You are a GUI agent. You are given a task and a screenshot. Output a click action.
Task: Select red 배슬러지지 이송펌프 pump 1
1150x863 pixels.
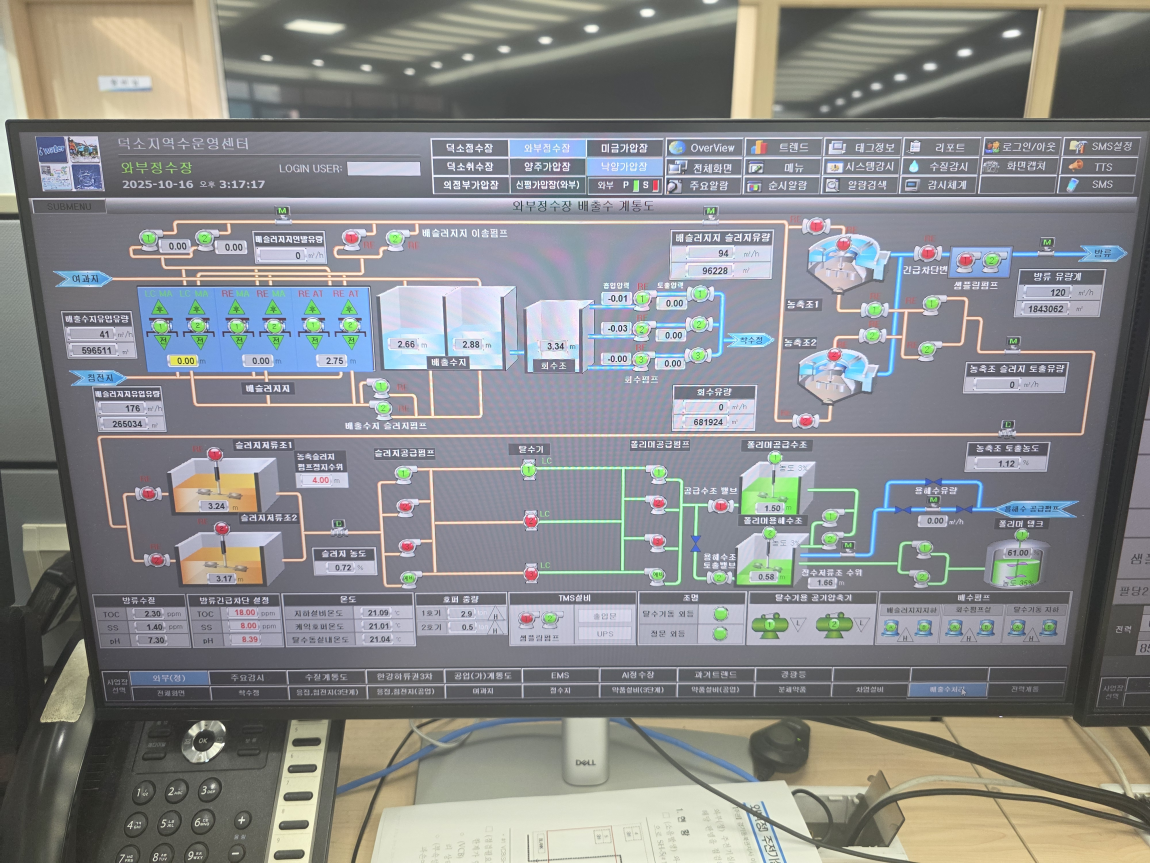click(353, 238)
